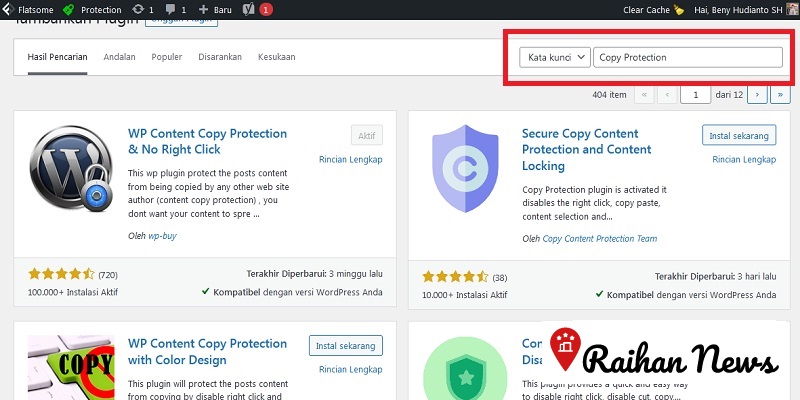
Task: Open Secure Copy Content Protection shield thumbnail
Action: [465, 168]
